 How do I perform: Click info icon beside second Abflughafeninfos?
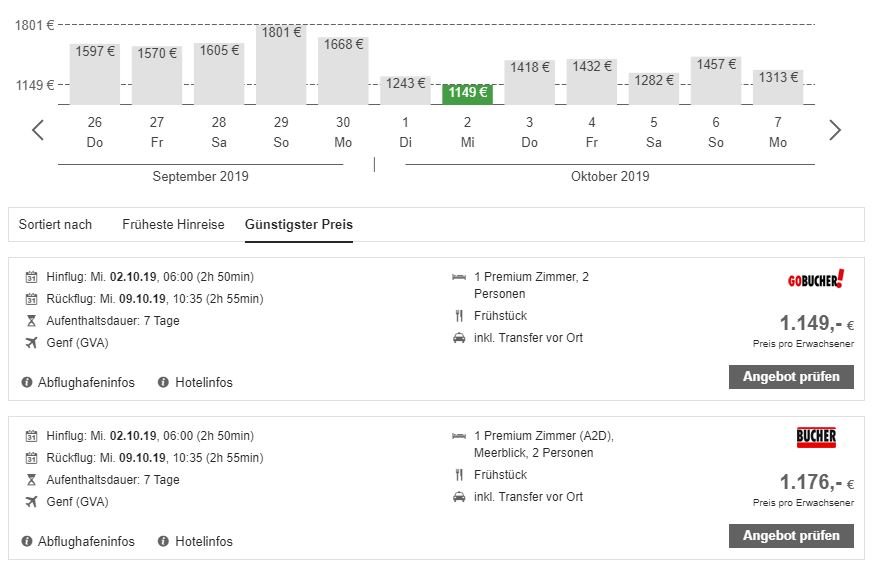click(x=27, y=541)
